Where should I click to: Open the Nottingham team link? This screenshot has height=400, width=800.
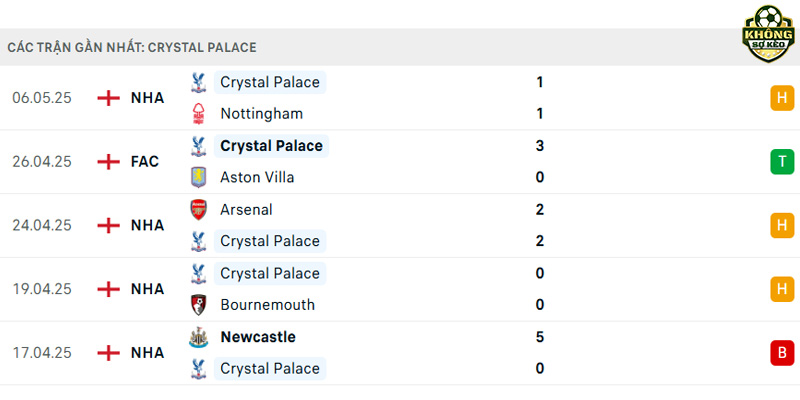[261, 114]
